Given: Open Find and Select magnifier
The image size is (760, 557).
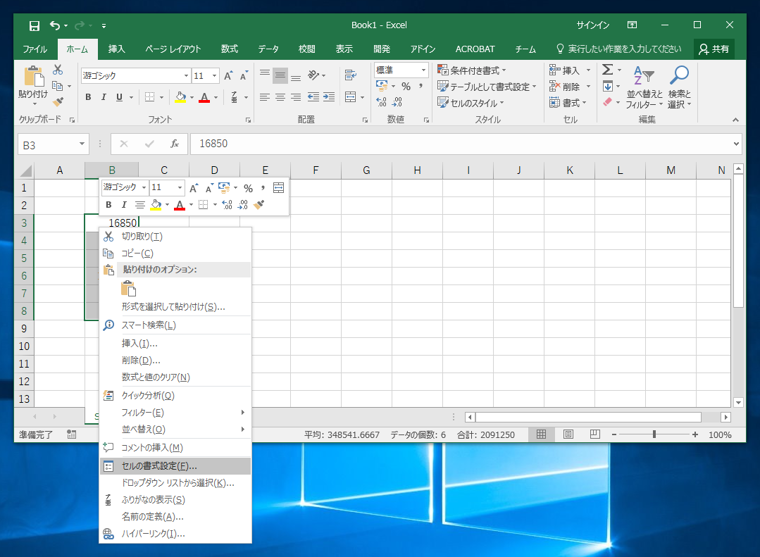Looking at the screenshot, I should point(679,87).
